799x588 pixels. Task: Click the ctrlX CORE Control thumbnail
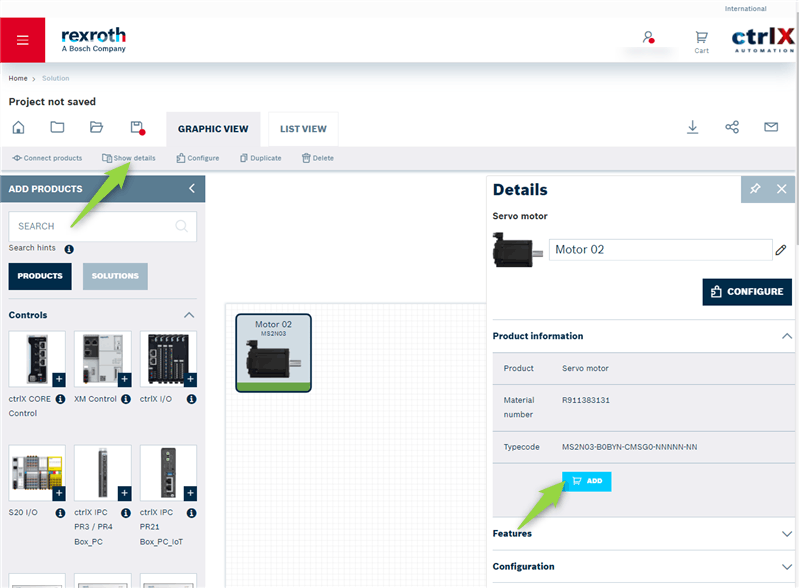(37, 359)
